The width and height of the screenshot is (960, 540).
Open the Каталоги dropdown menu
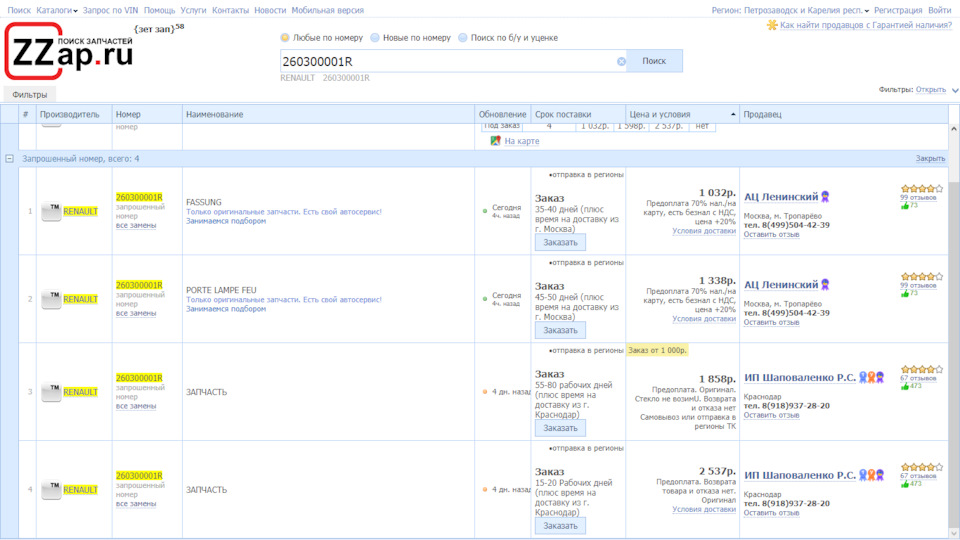click(x=57, y=10)
